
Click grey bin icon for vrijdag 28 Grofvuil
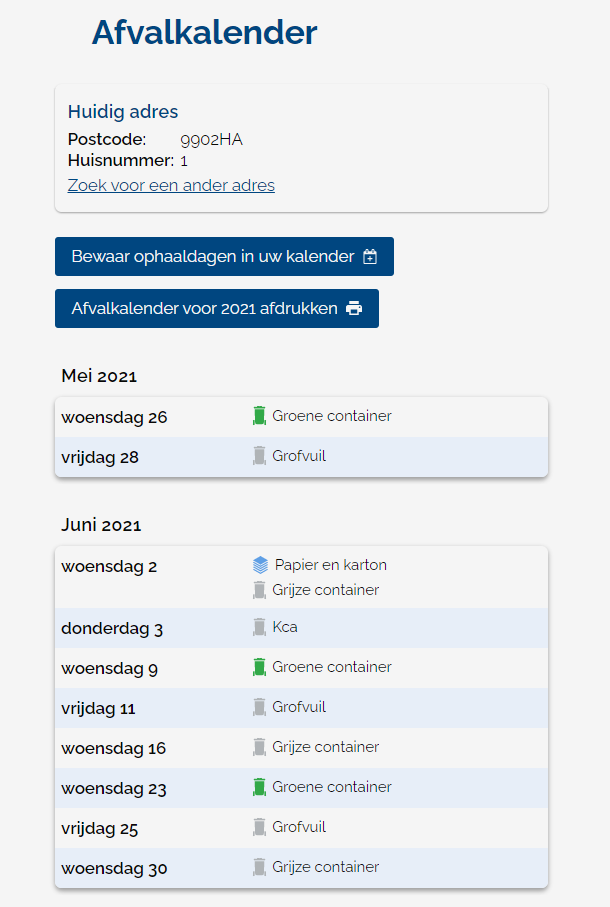point(260,456)
